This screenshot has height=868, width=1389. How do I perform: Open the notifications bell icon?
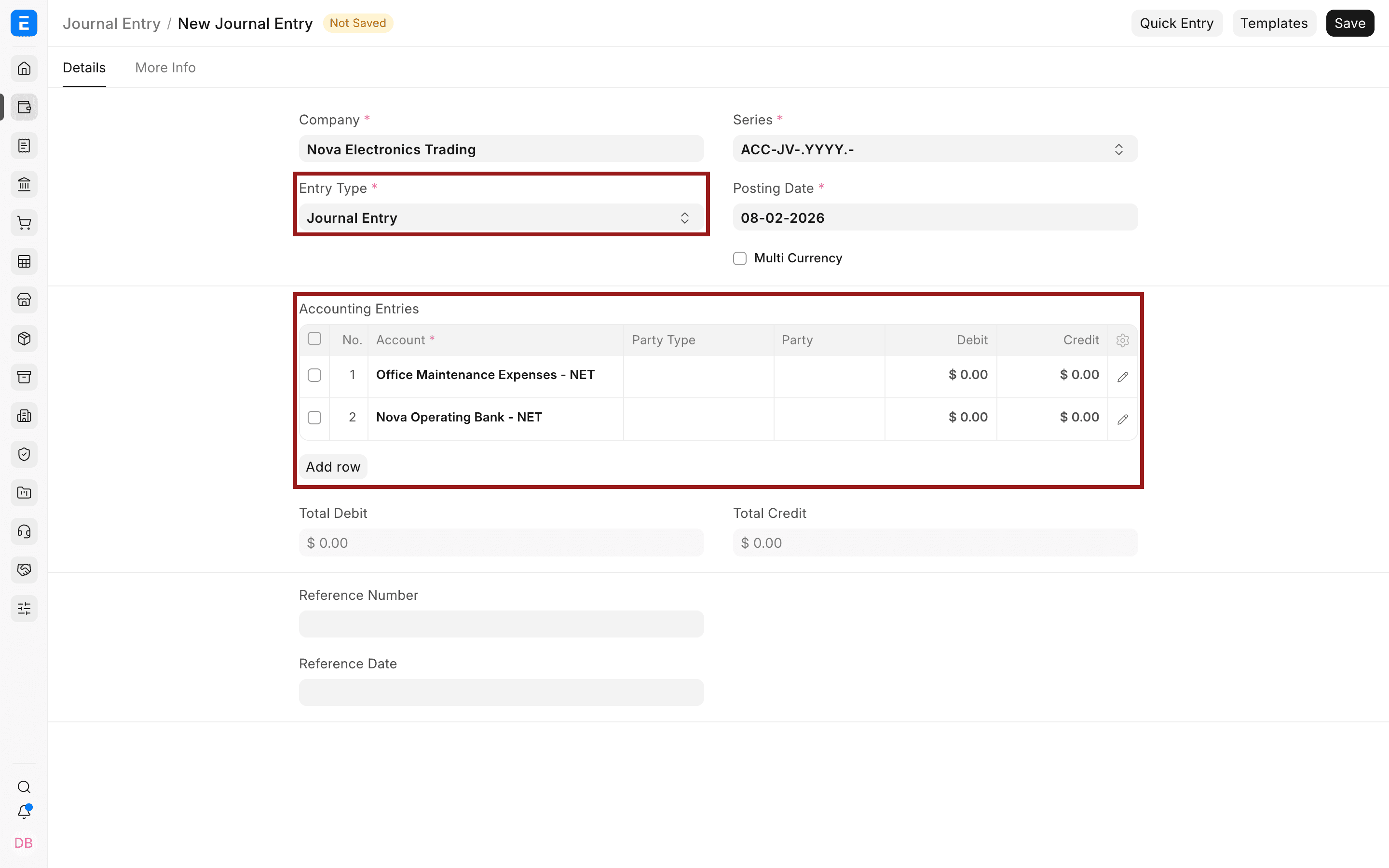point(24,812)
